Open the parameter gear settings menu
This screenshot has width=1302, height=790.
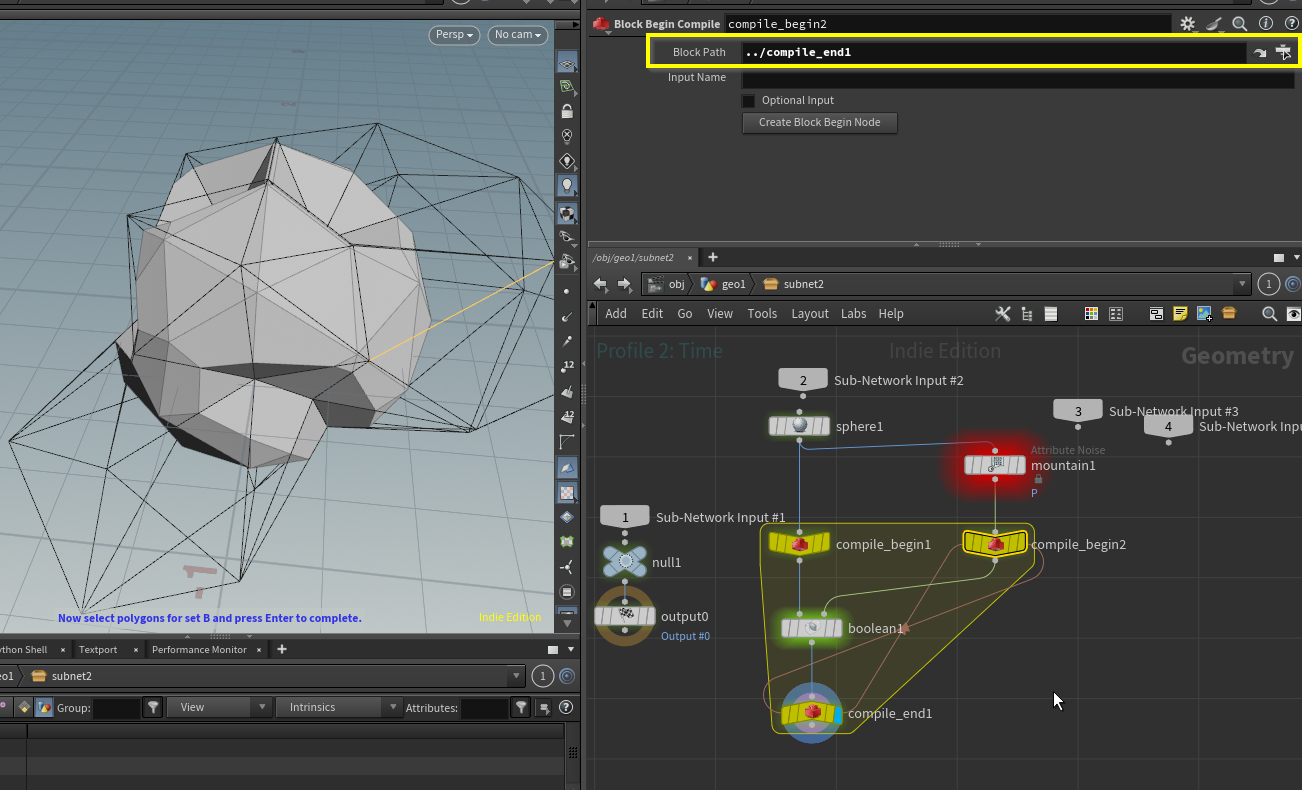click(x=1187, y=23)
